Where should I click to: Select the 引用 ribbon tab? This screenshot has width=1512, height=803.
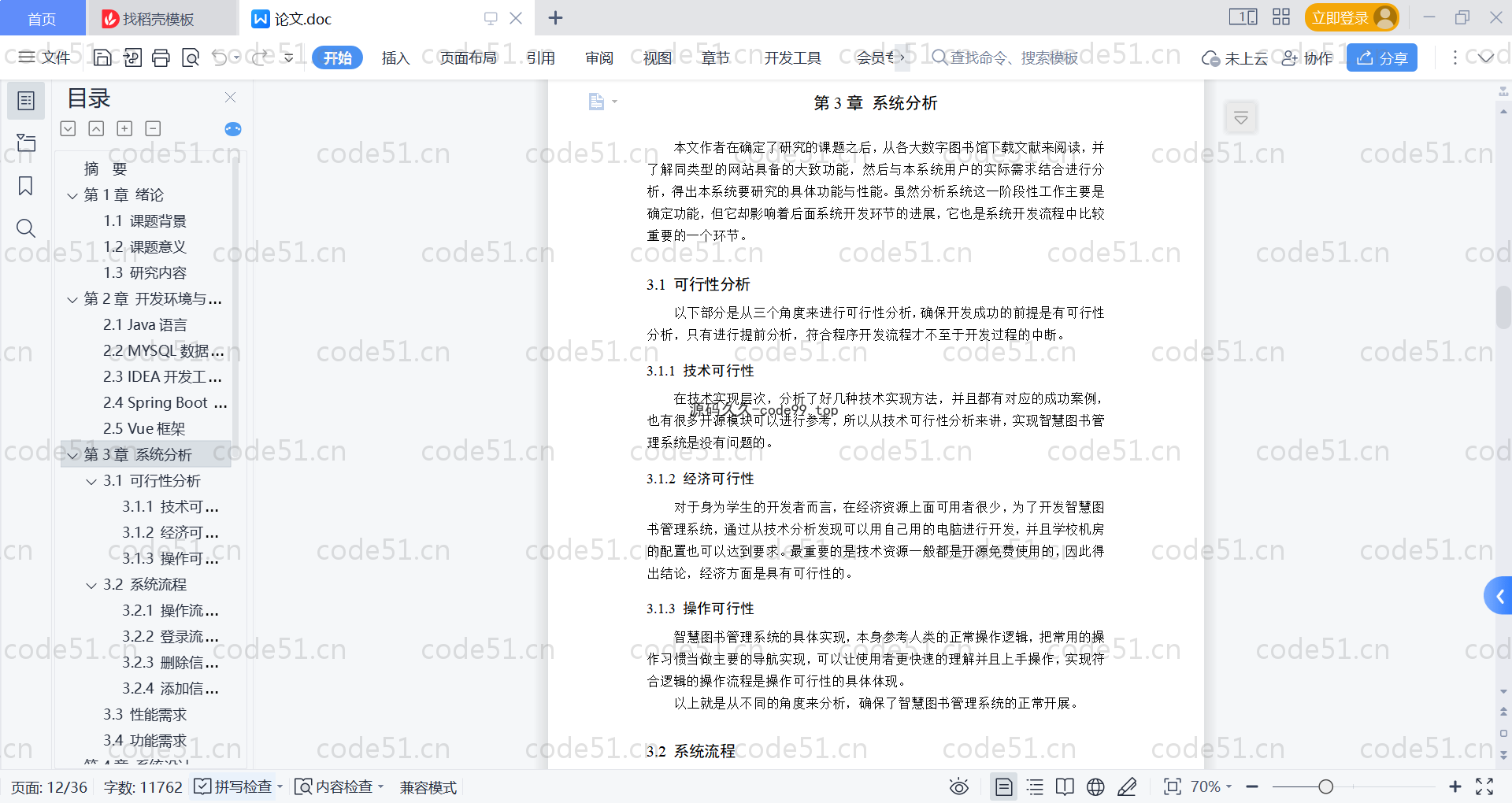541,57
